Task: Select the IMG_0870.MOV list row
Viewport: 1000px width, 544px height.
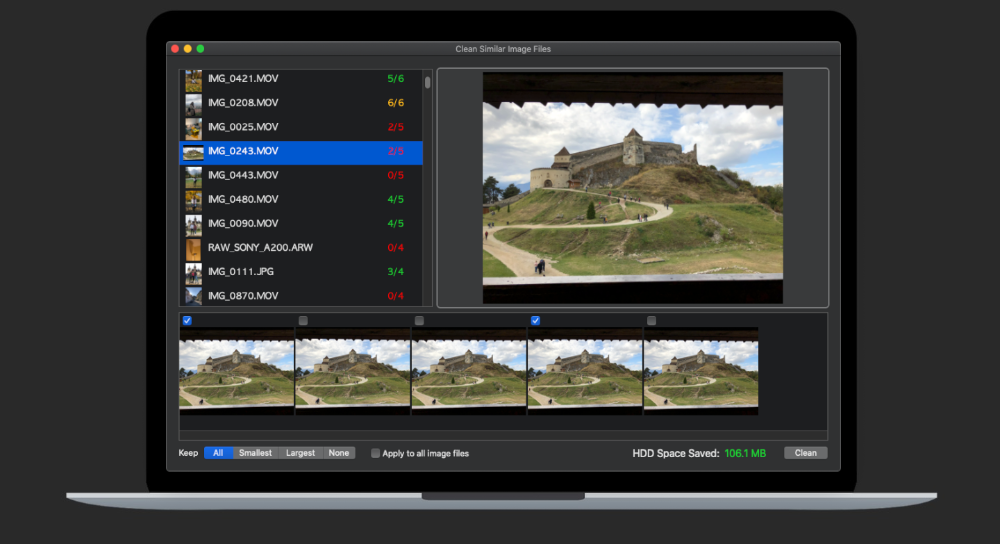Action: (300, 296)
